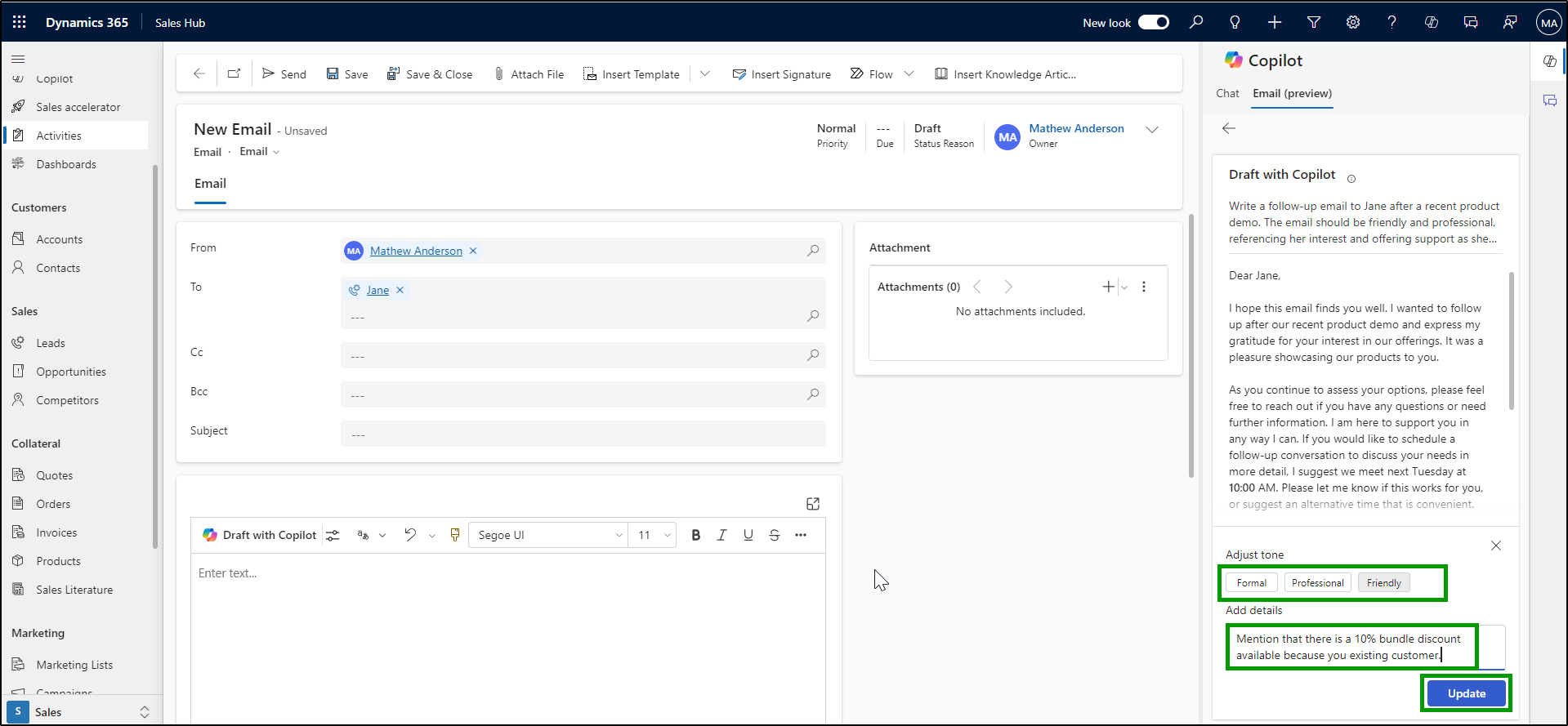This screenshot has width=1568, height=726.
Task: Open the Mathew Anderson owner link
Action: coord(1076,128)
